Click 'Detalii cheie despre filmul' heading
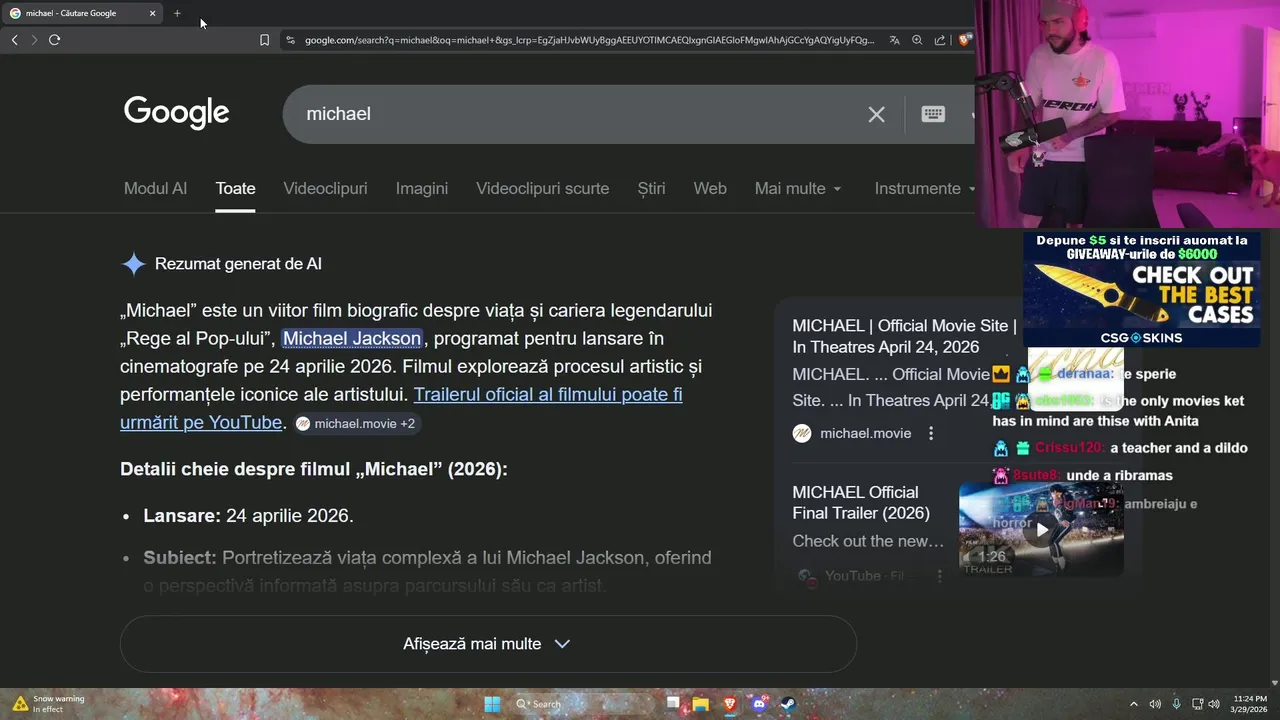Screen dimensions: 1280x720 coord(314,469)
